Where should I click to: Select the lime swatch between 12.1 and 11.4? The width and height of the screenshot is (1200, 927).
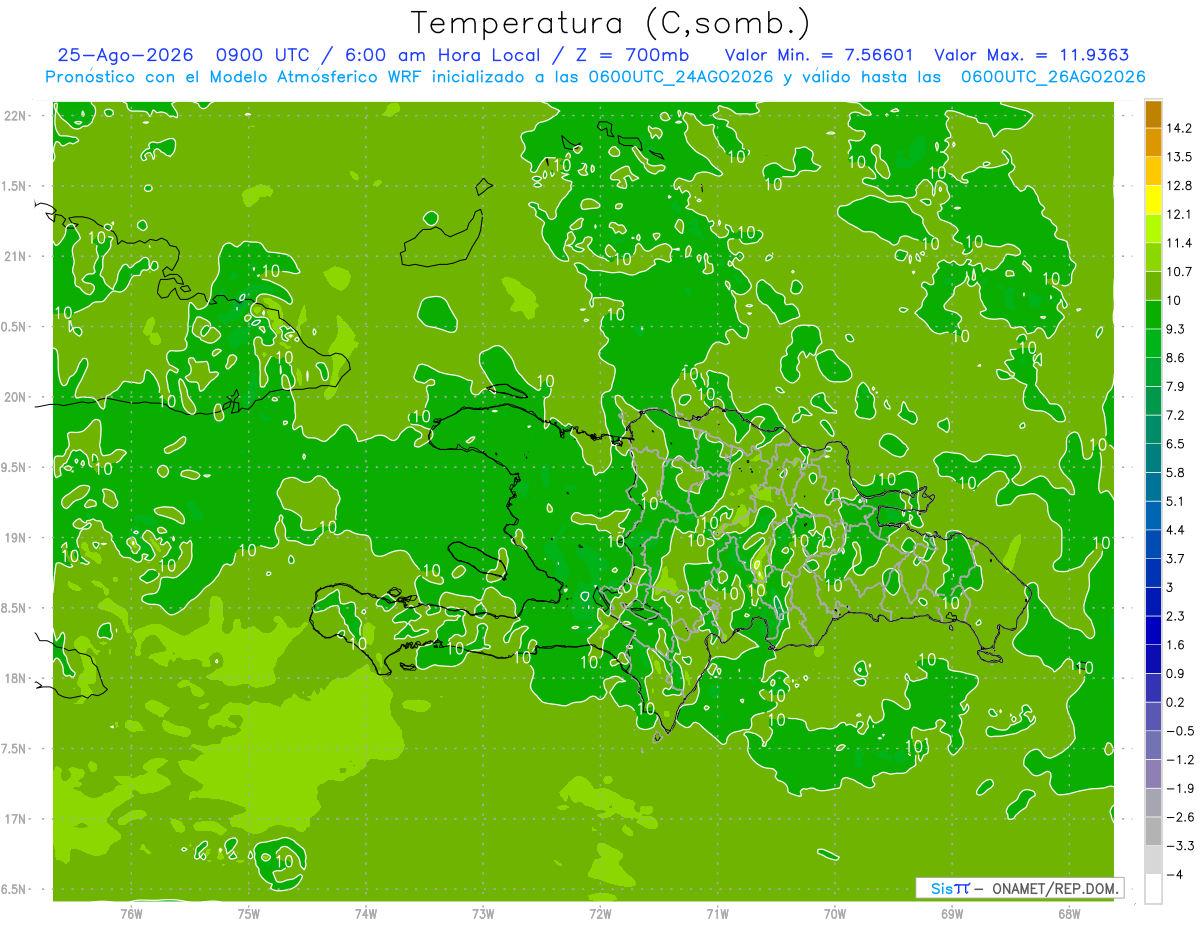(x=1153, y=228)
